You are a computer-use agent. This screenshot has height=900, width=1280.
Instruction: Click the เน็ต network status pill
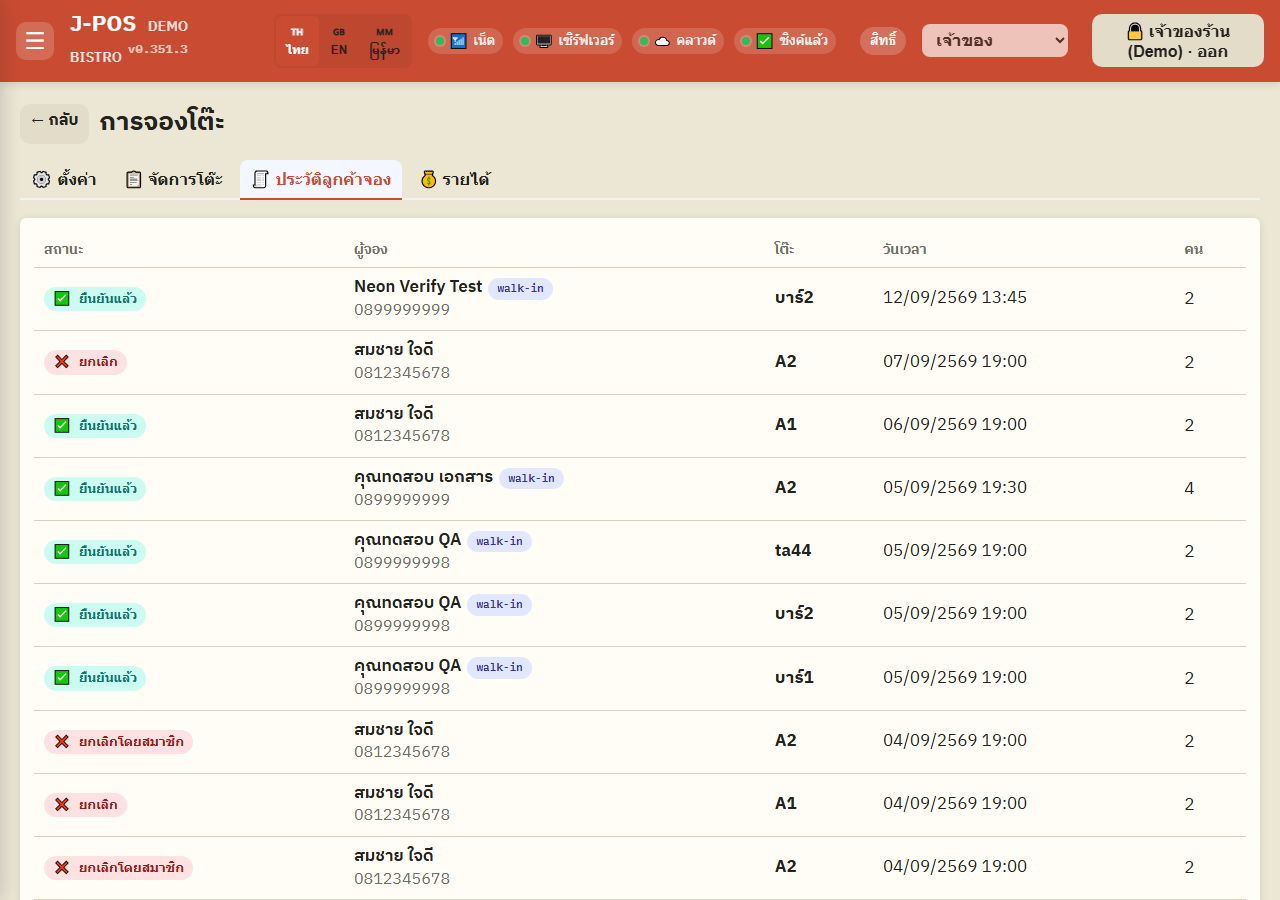(465, 41)
